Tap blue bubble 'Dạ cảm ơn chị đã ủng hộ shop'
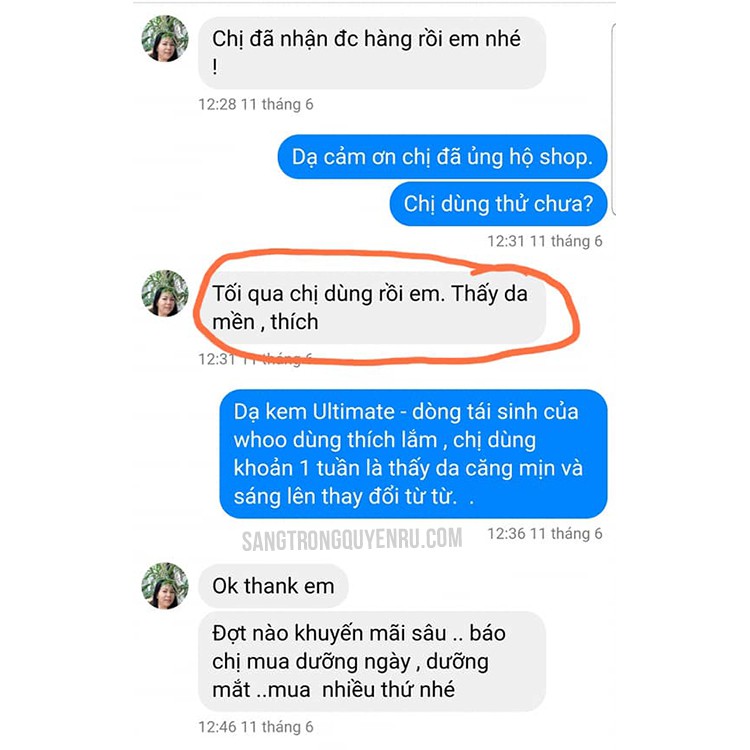Screen dimensions: 750x750 (x=442, y=157)
